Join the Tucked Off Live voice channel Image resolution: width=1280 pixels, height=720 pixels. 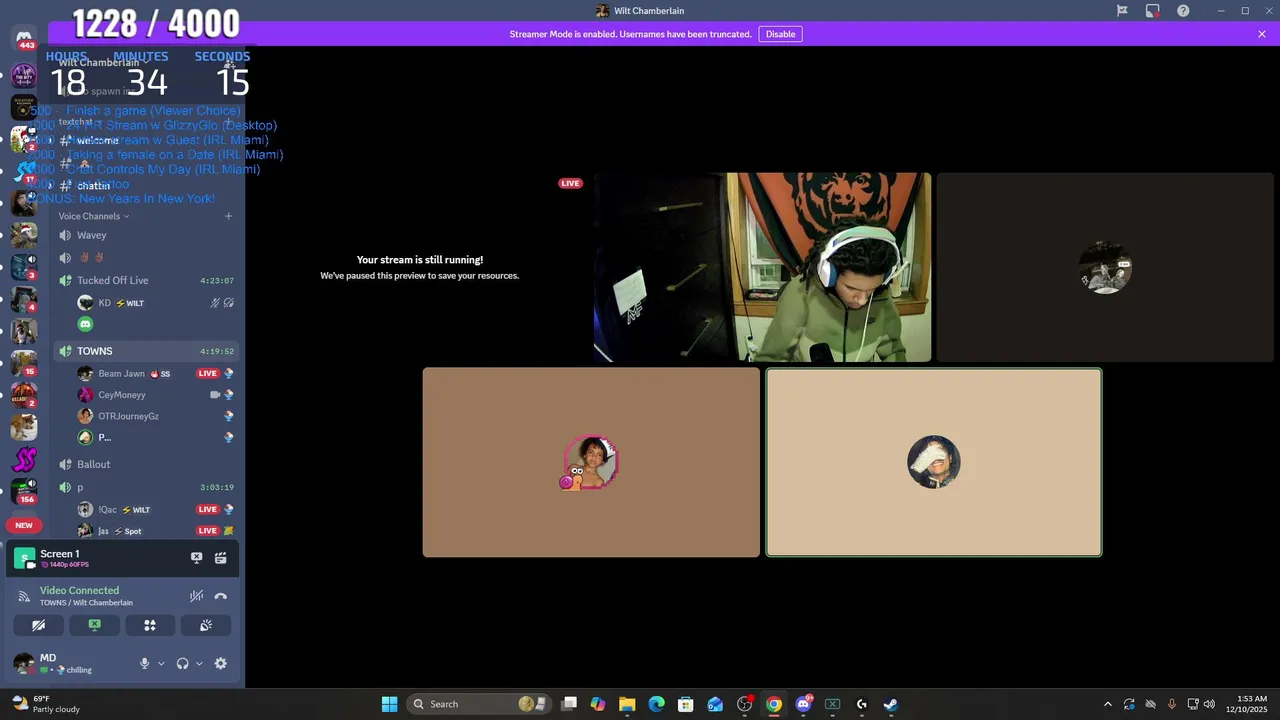pyautogui.click(x=146, y=281)
